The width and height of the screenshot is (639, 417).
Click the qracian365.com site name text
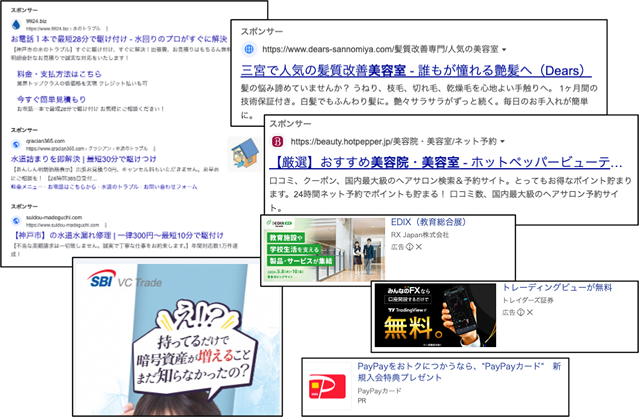point(45,141)
